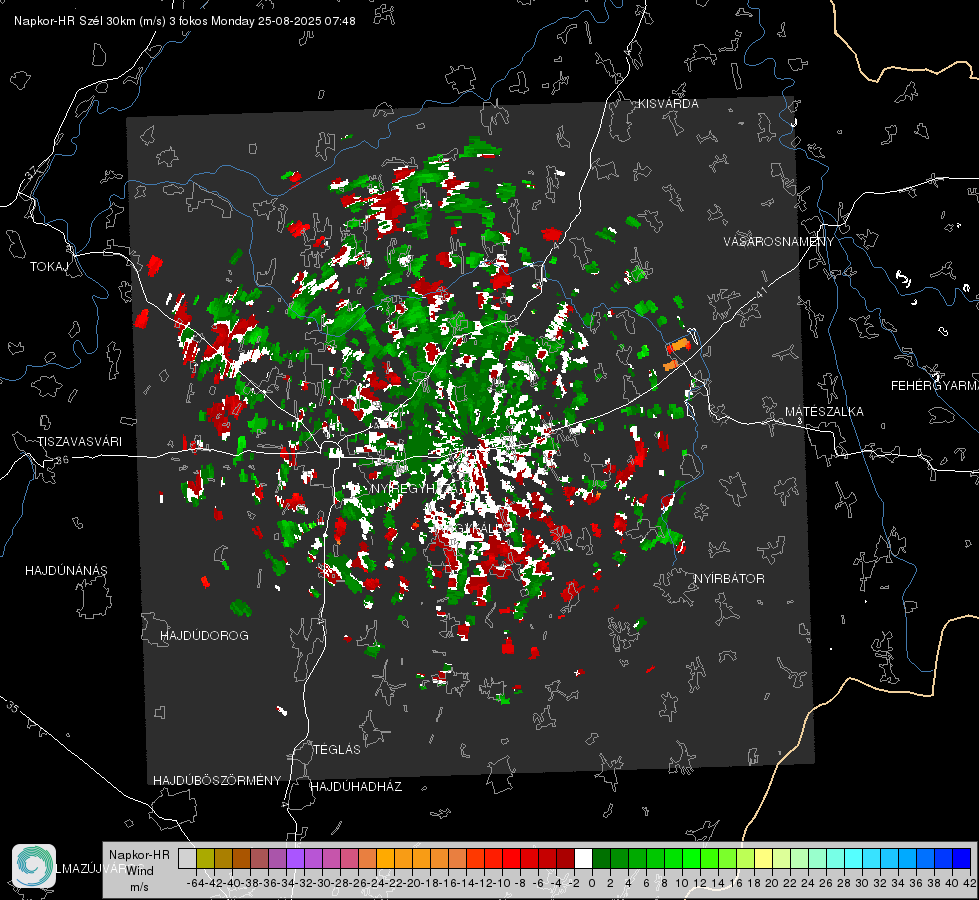
Task: Click the '42' value on the wind scale
Action: [x=970, y=883]
